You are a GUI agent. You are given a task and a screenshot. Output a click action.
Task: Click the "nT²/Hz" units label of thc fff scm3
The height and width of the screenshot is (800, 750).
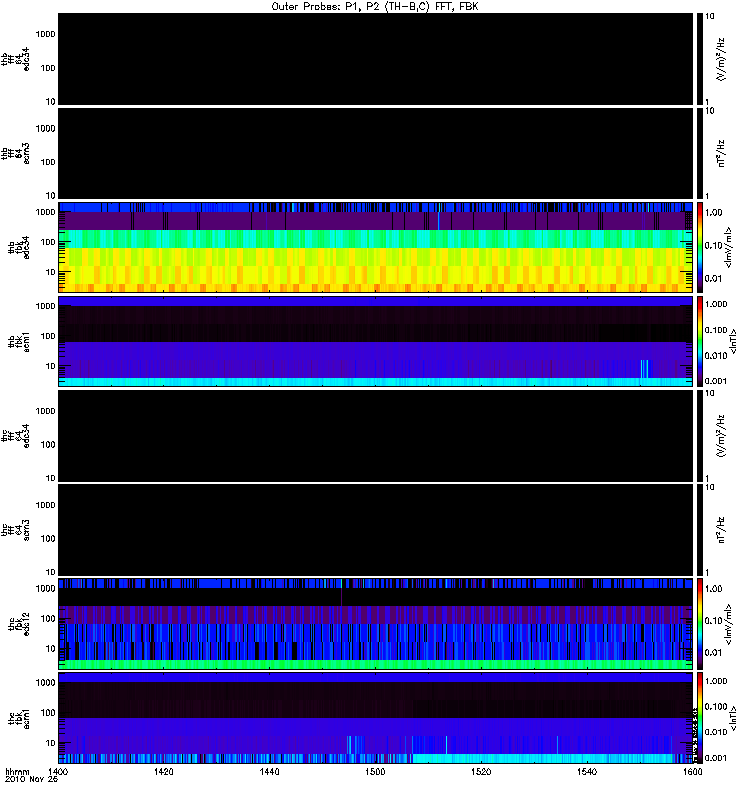pos(721,530)
